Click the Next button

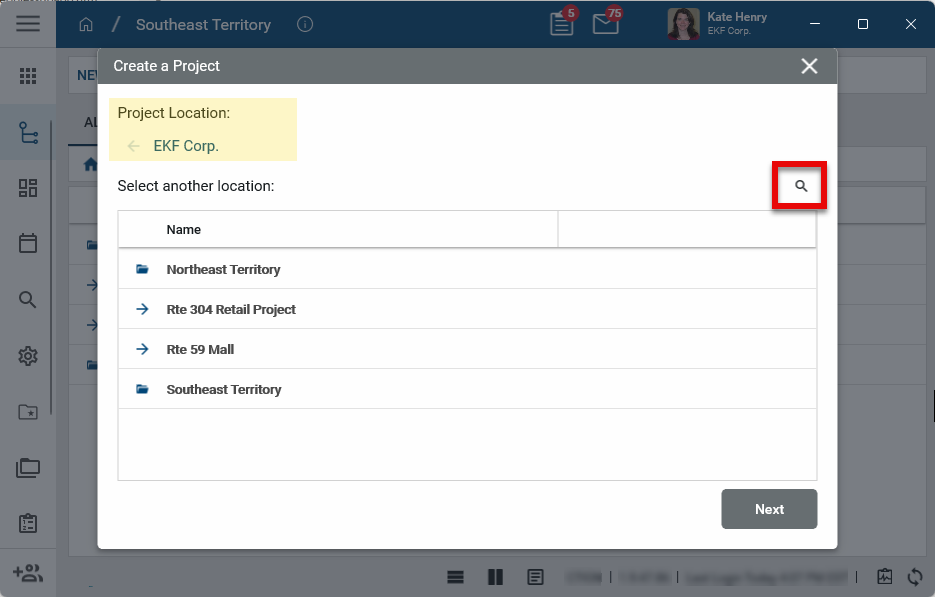(x=769, y=509)
